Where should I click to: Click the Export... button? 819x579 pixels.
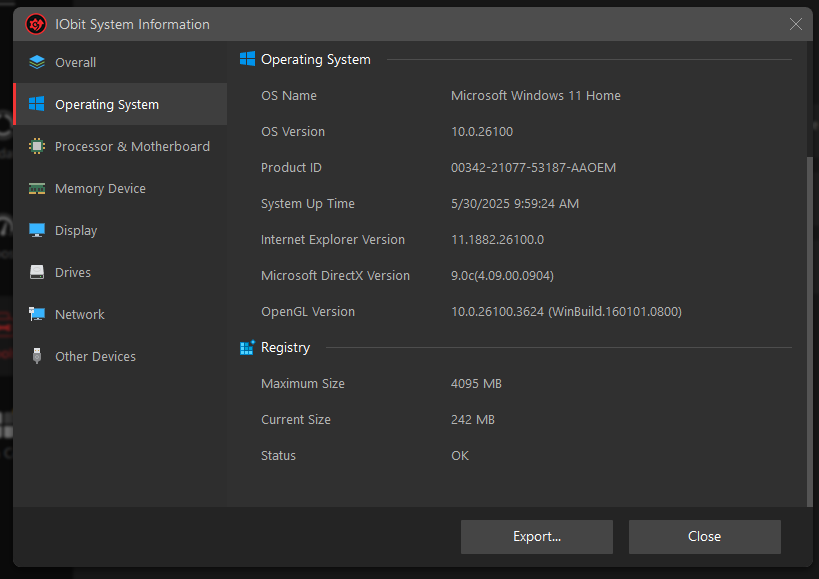pyautogui.click(x=537, y=537)
